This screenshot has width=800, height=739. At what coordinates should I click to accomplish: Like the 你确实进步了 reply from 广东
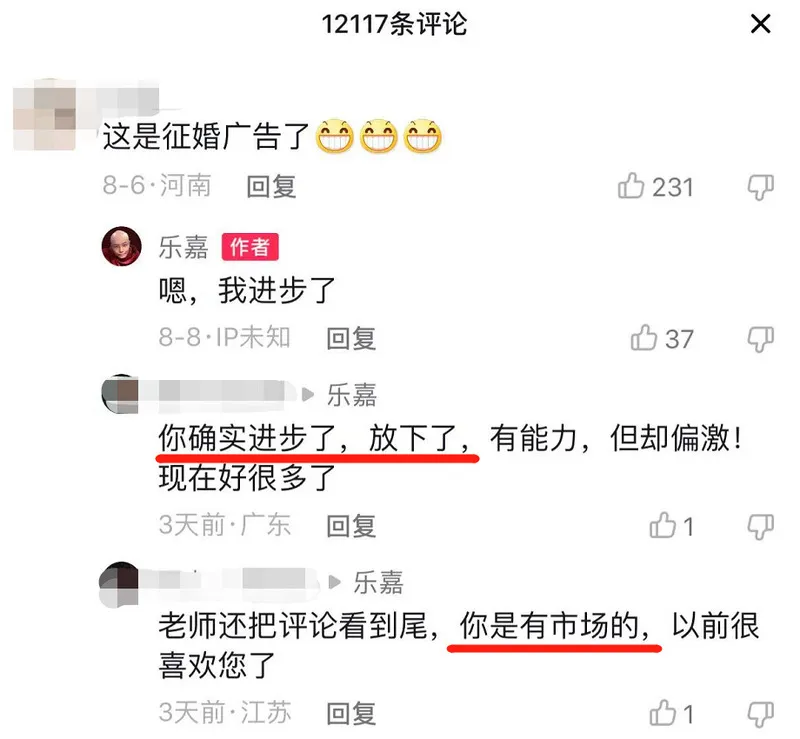tap(663, 525)
